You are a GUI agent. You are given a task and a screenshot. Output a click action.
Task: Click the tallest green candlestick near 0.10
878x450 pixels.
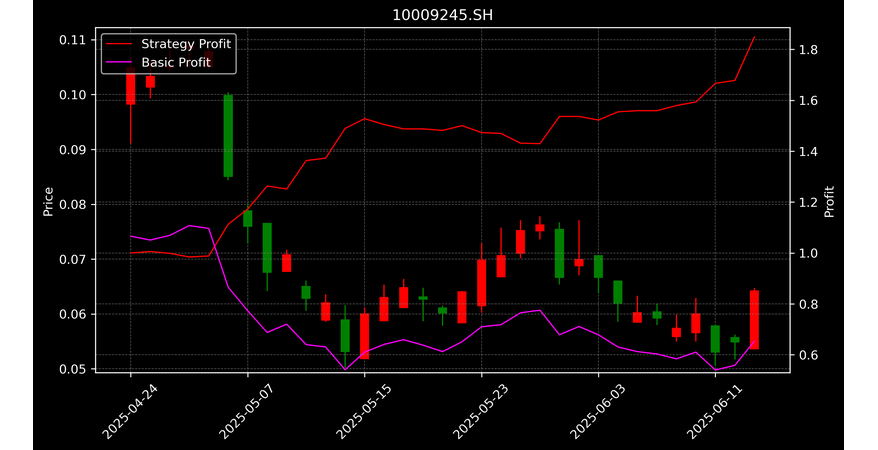[228, 136]
